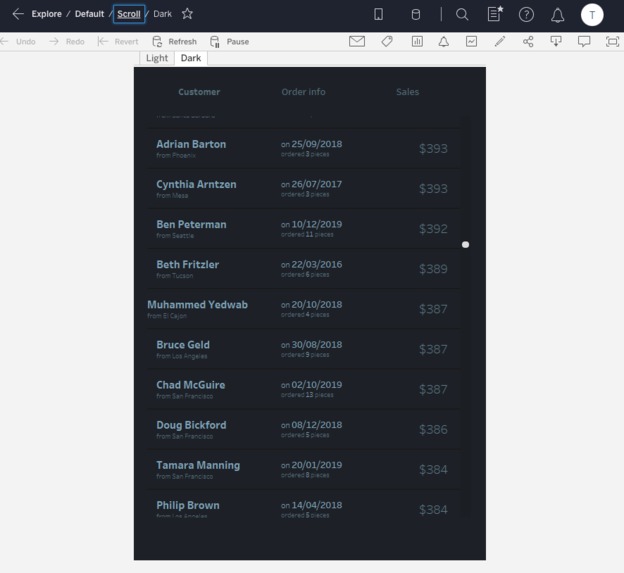Open the tag icon in toolbar

[387, 41]
